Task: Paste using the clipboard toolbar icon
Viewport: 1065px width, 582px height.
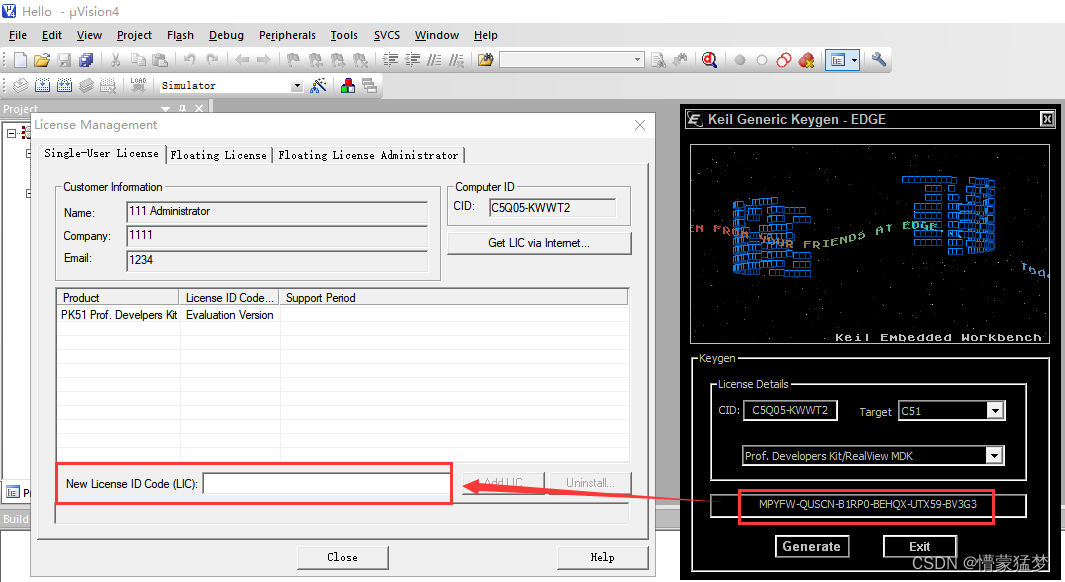Action: tap(160, 60)
